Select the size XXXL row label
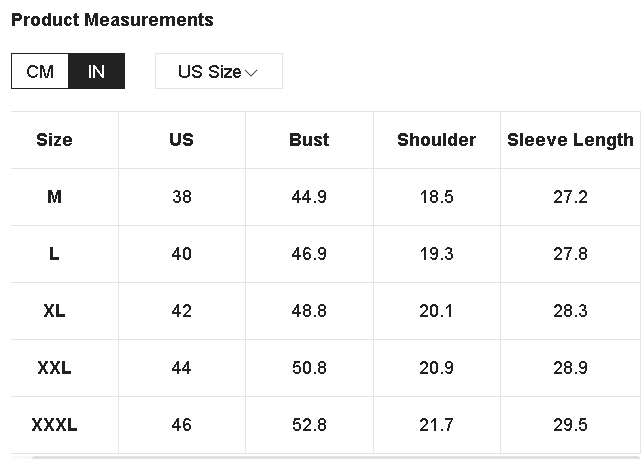This screenshot has height=459, width=642. (x=54, y=425)
